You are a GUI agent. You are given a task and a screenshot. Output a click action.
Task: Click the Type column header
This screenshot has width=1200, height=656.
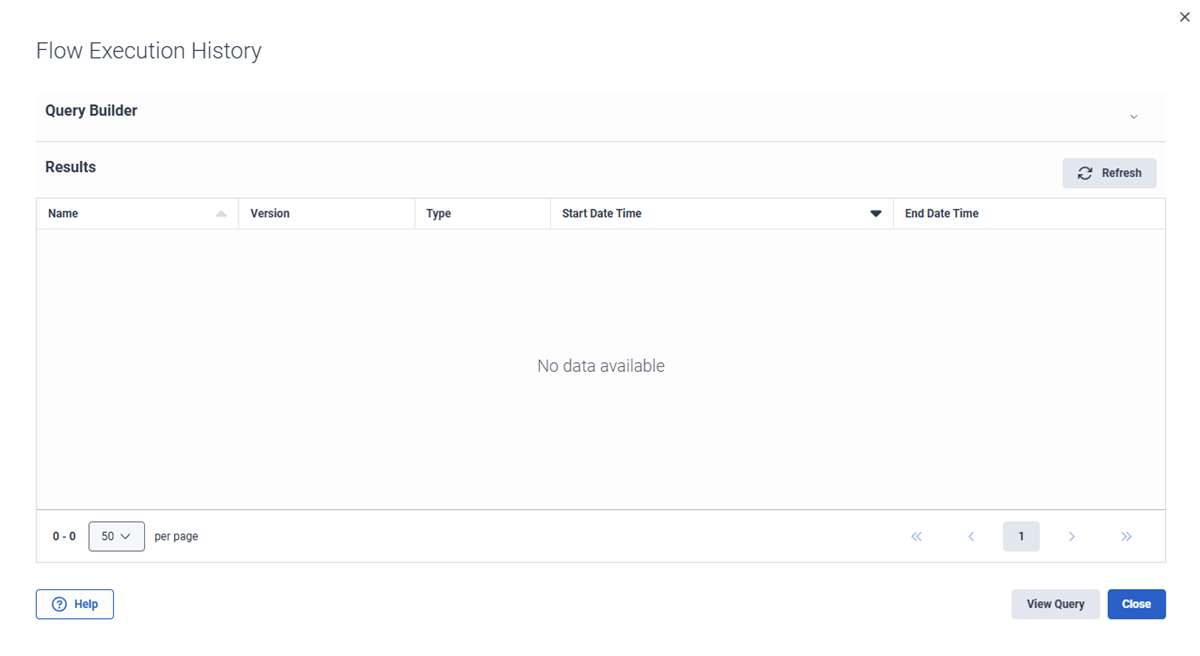click(439, 214)
